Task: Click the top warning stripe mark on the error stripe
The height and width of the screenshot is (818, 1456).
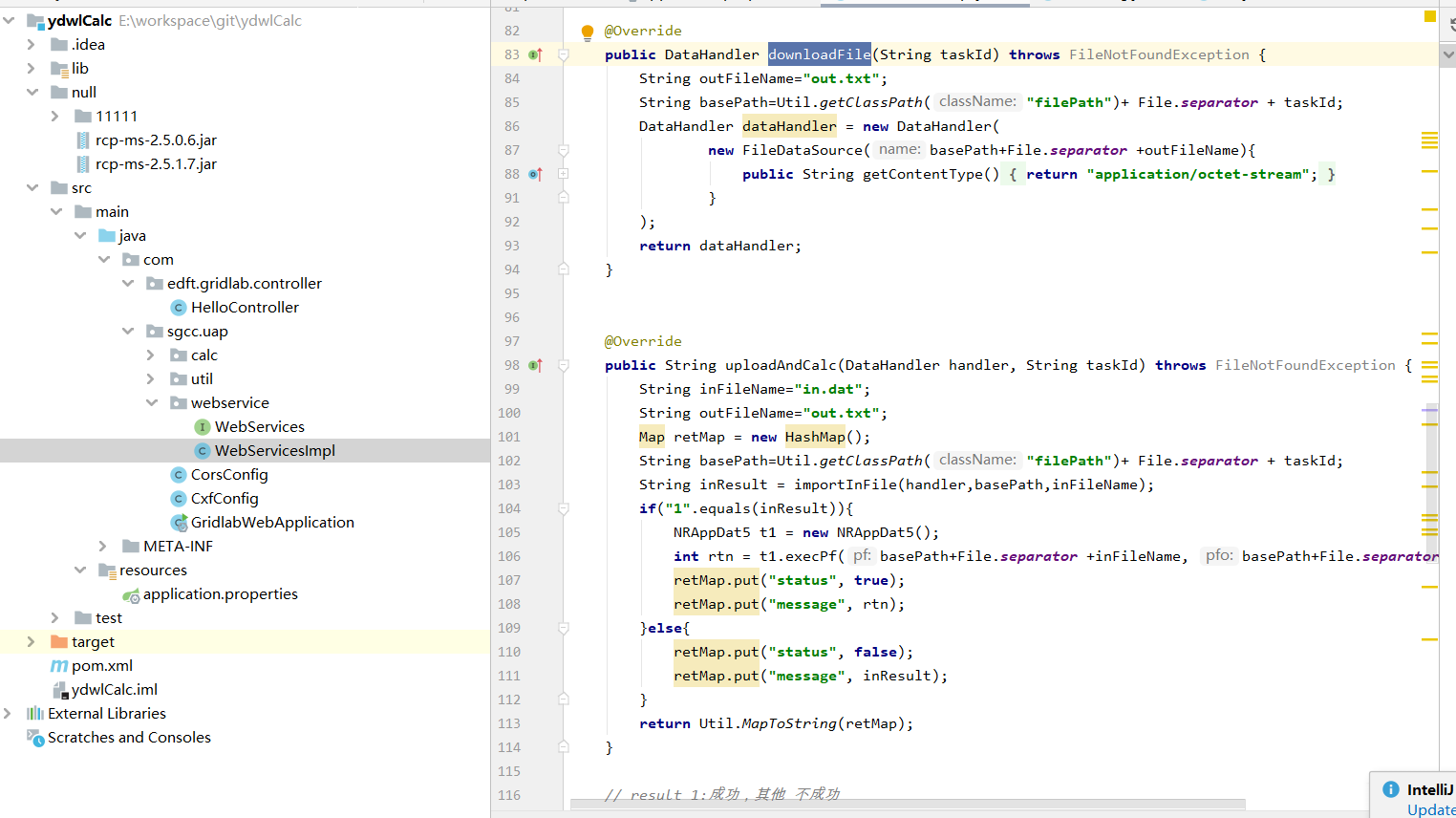Action: tap(1429, 134)
